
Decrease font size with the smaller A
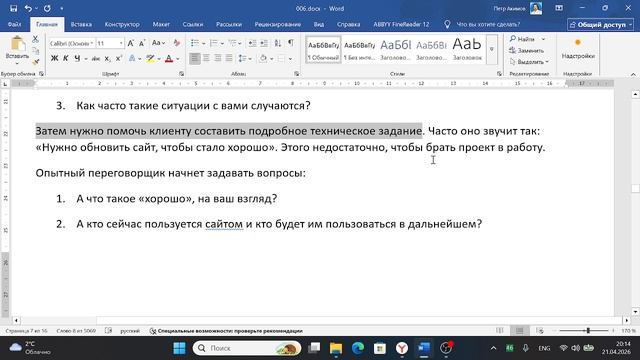click(x=142, y=43)
